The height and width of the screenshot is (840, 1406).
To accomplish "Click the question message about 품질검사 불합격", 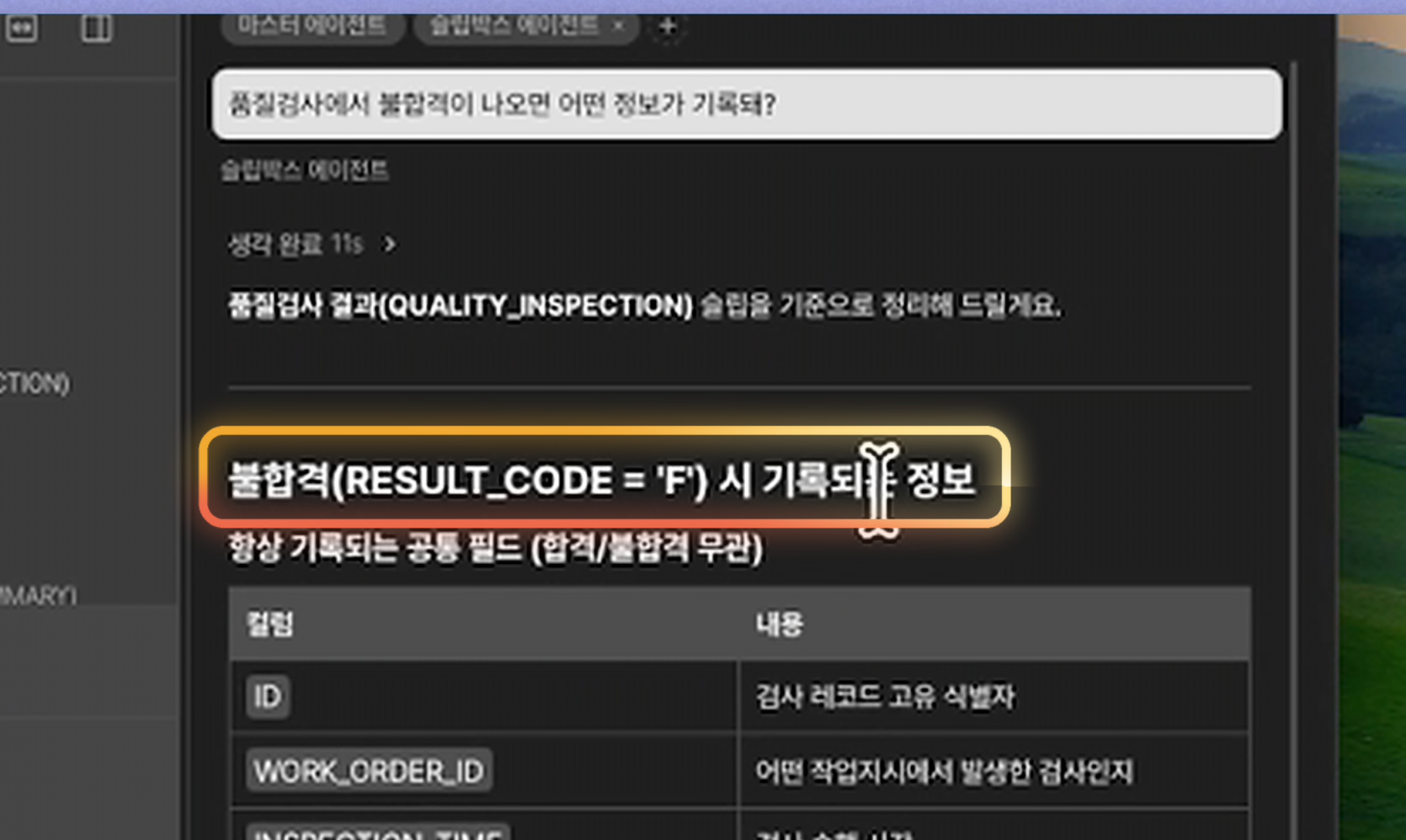I will tap(747, 104).
